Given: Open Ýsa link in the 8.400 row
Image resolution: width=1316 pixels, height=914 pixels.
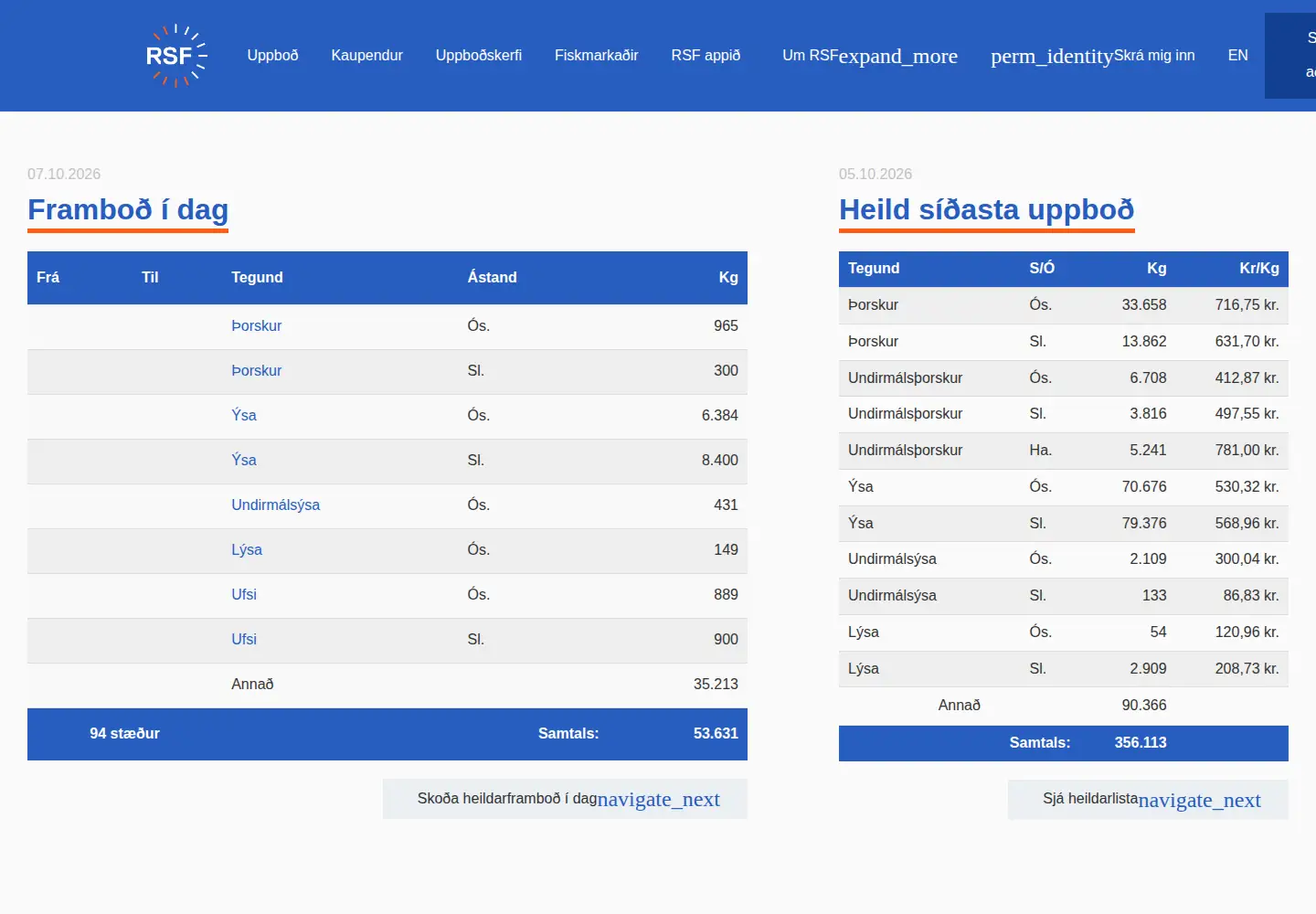Looking at the screenshot, I should pos(244,461).
